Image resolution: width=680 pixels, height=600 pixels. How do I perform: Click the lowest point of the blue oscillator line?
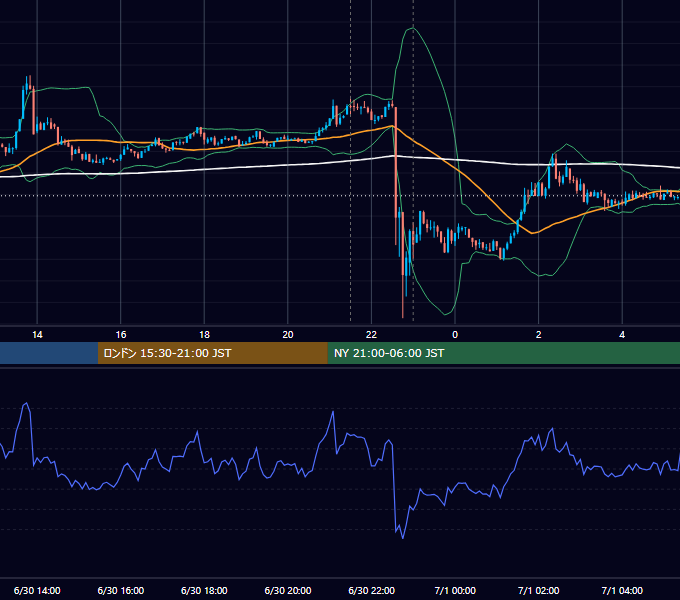click(x=403, y=538)
